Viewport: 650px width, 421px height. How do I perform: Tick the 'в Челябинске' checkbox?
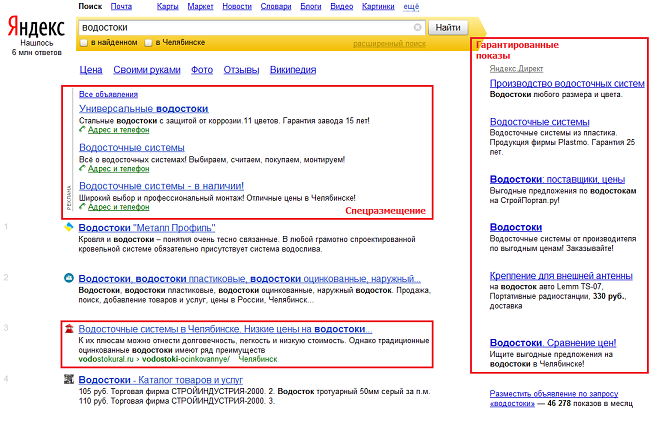pos(148,43)
